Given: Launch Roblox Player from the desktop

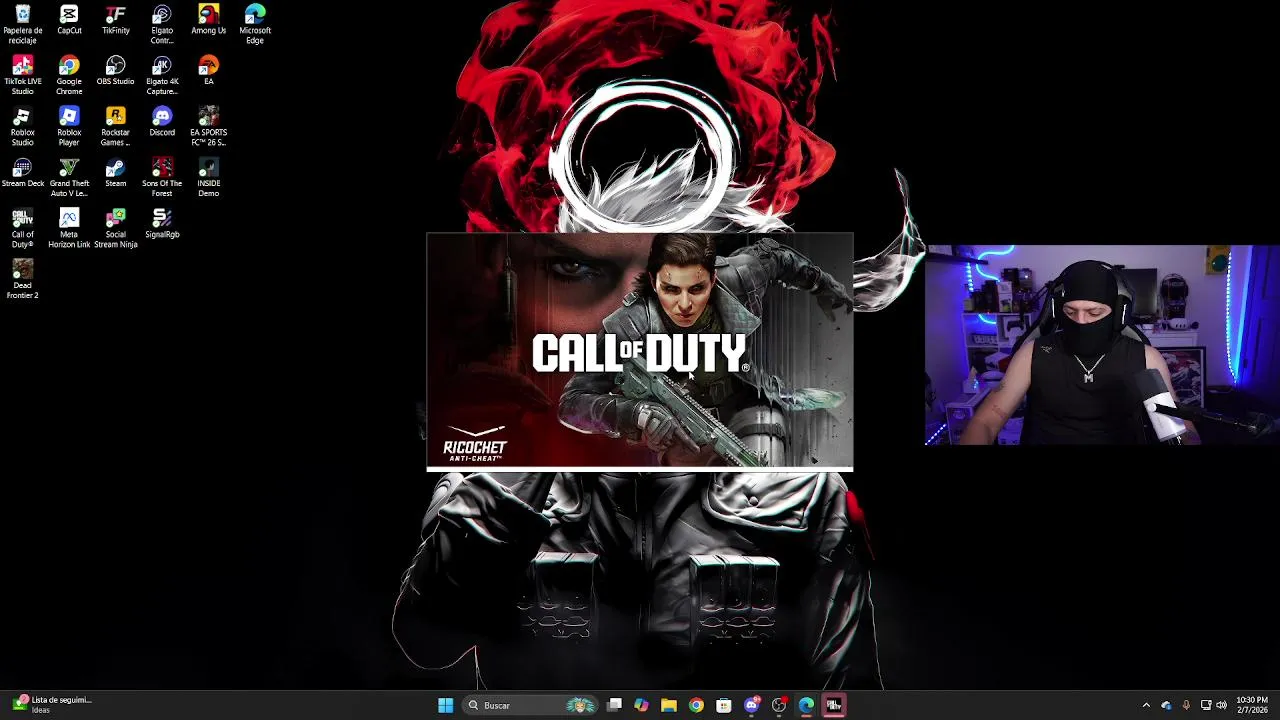Looking at the screenshot, I should [69, 127].
